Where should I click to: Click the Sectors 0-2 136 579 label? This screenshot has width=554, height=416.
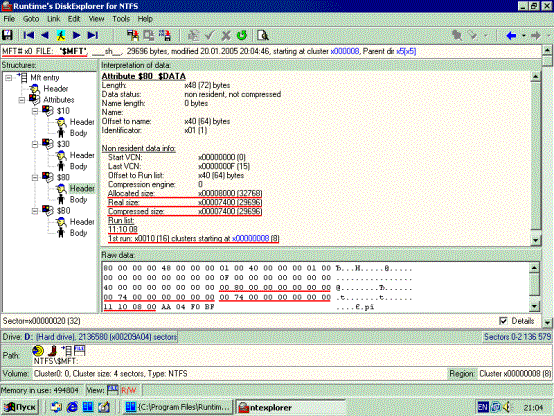(517, 337)
